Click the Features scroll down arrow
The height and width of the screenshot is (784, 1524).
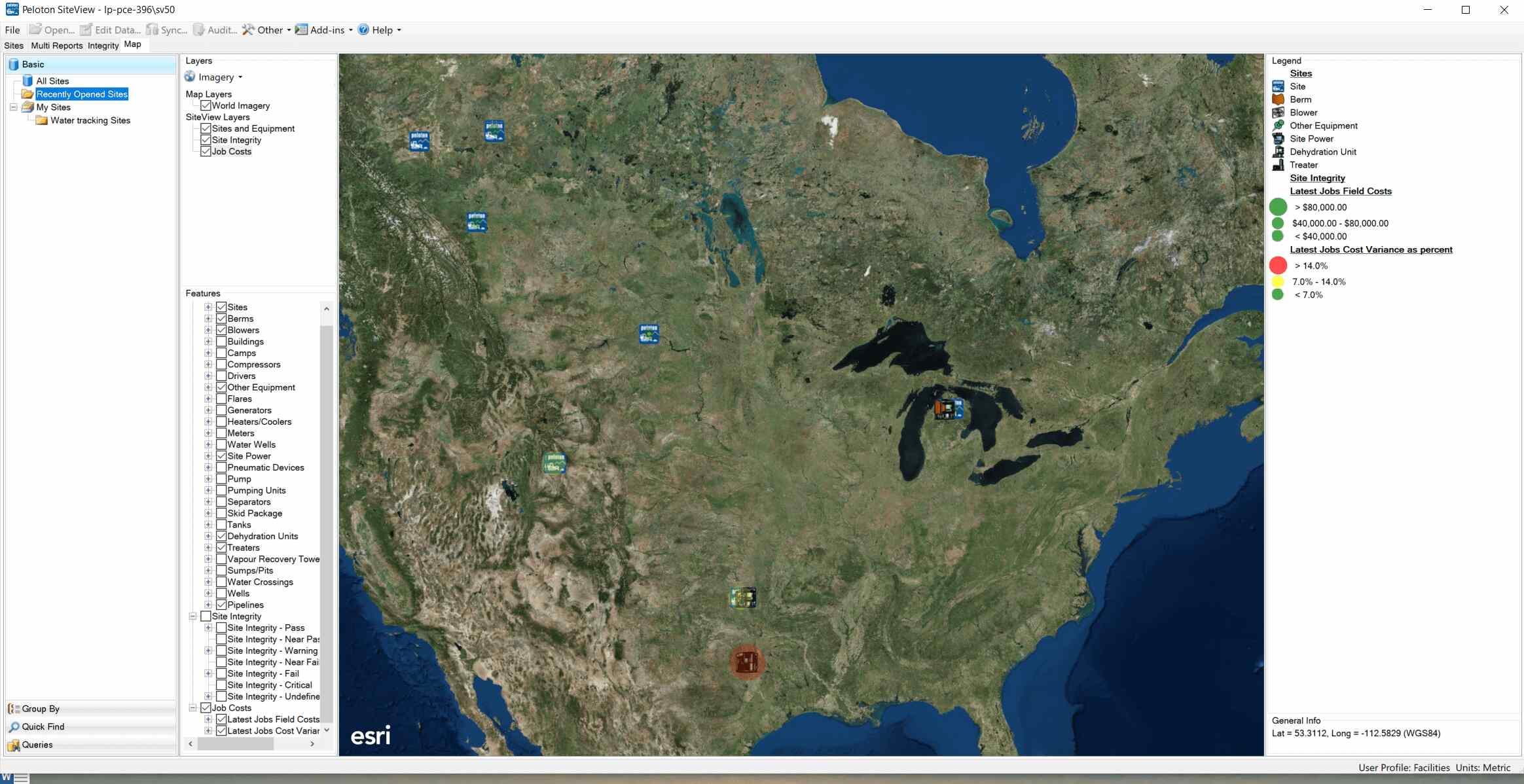[x=327, y=730]
